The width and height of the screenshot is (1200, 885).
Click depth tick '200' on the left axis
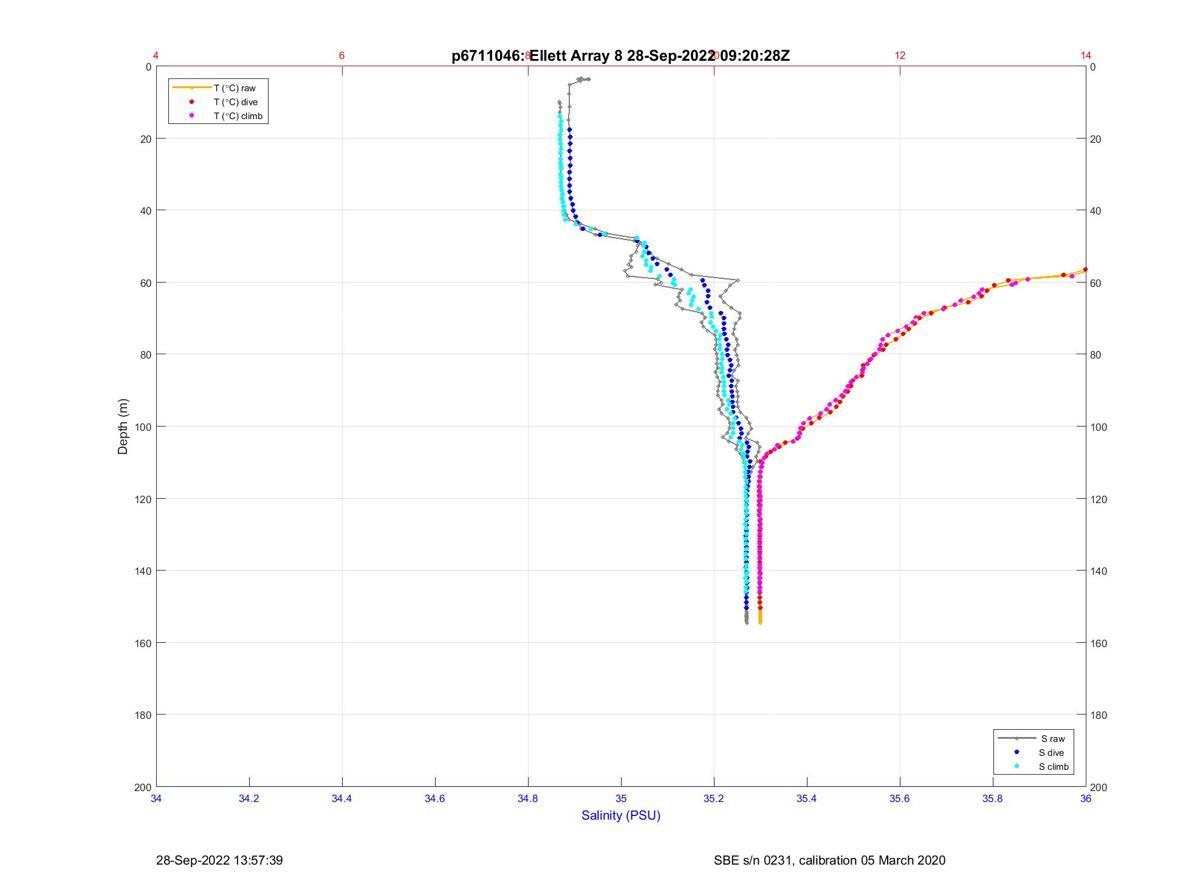pos(143,787)
